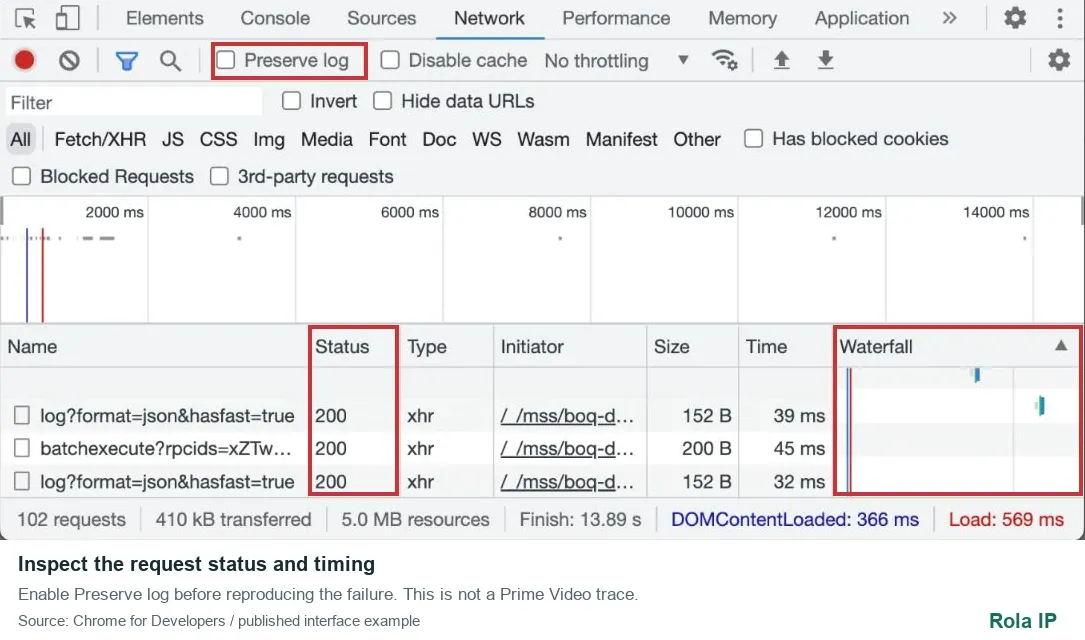Import HAR file with the upload arrow
This screenshot has width=1085, height=640.
tap(781, 60)
